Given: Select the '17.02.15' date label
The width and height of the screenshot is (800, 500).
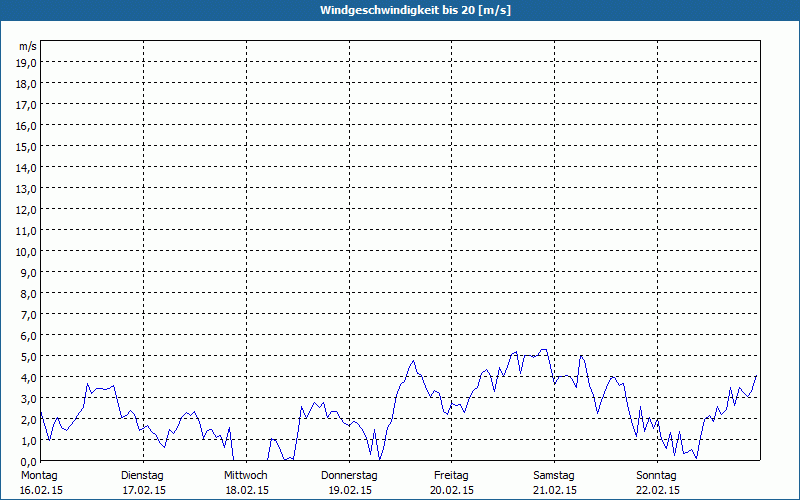Looking at the screenshot, I should click(x=144, y=490).
